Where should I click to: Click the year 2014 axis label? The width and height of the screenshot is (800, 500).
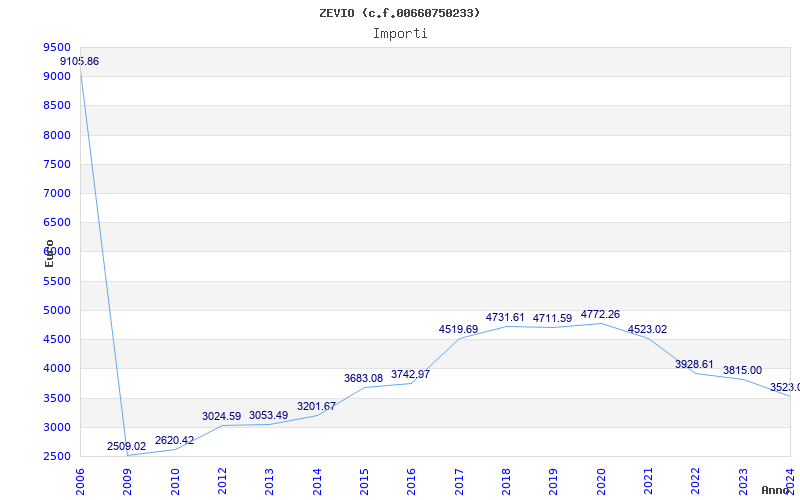coord(317,482)
